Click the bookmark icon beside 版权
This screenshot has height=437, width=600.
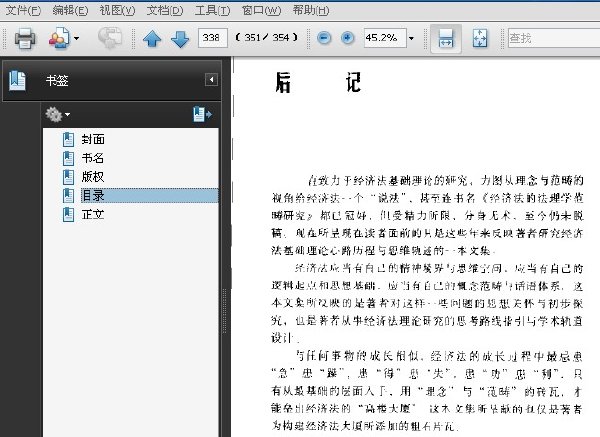click(68, 177)
